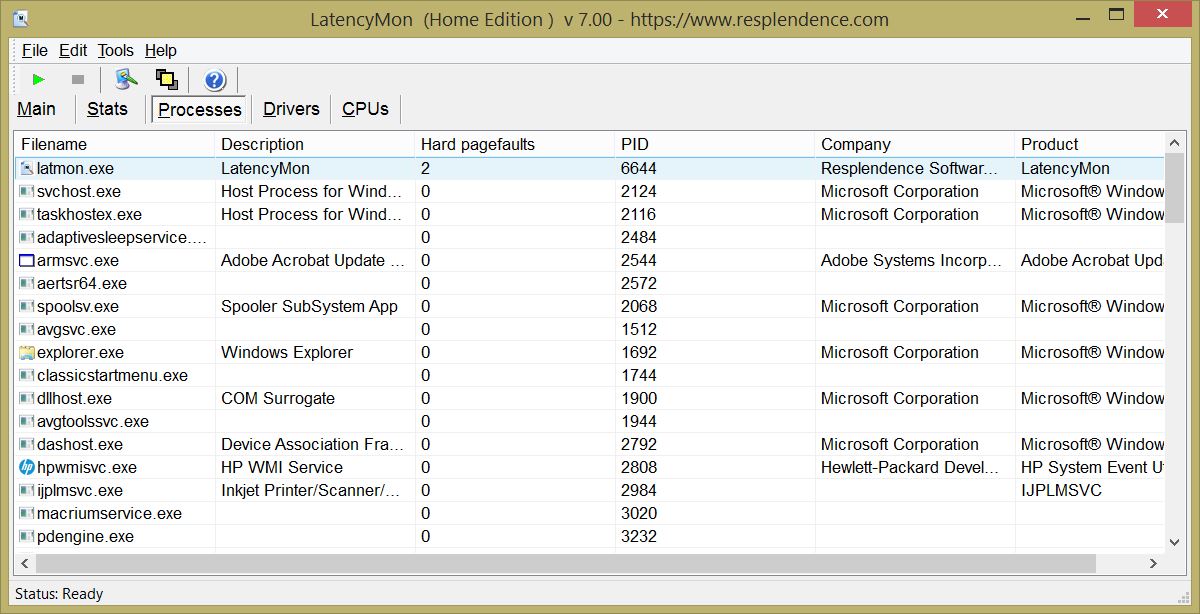Click the icon next to spoolsv.exe

[27, 307]
